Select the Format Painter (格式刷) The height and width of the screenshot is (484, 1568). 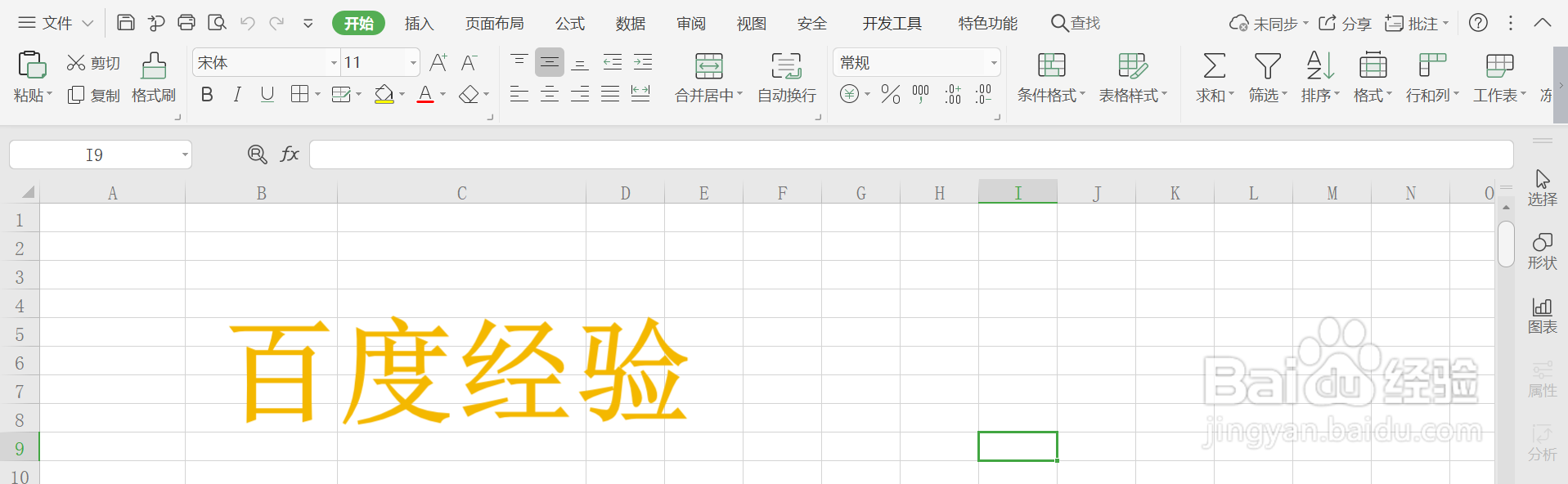click(154, 78)
